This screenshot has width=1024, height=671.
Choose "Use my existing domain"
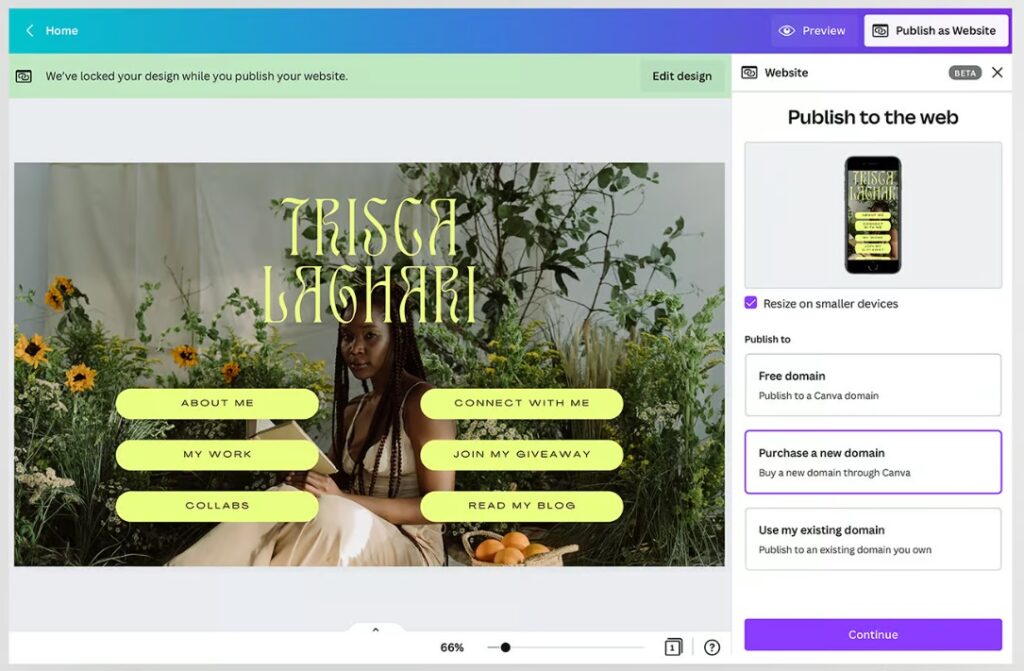[872, 539]
